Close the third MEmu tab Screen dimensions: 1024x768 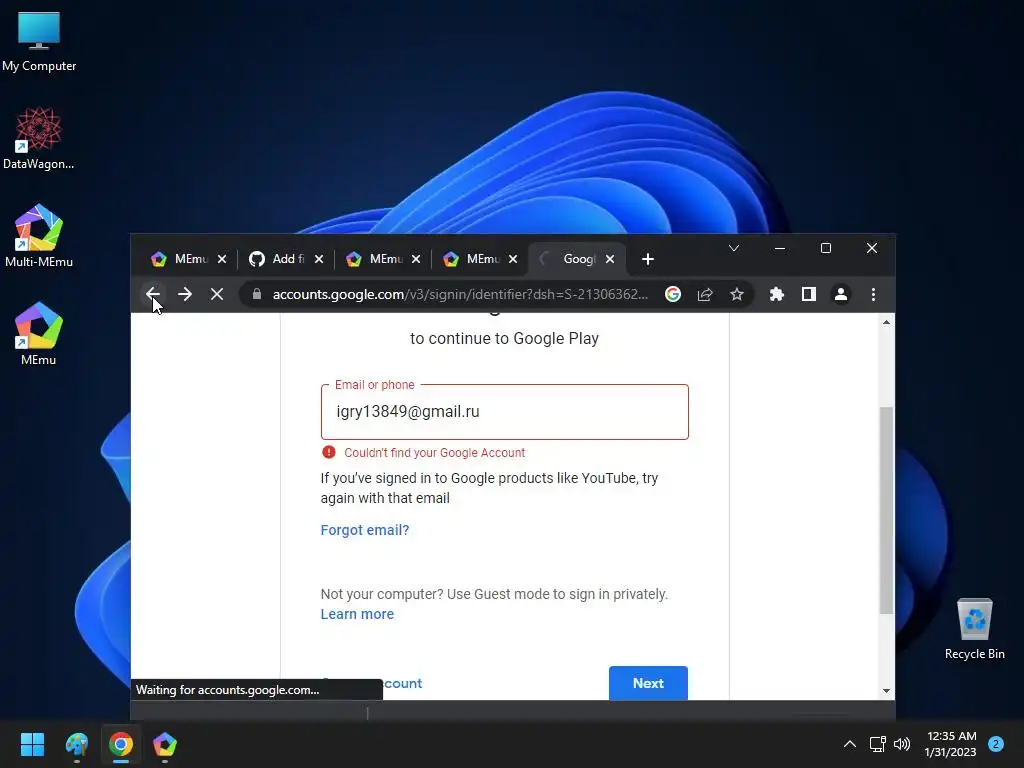(x=513, y=259)
